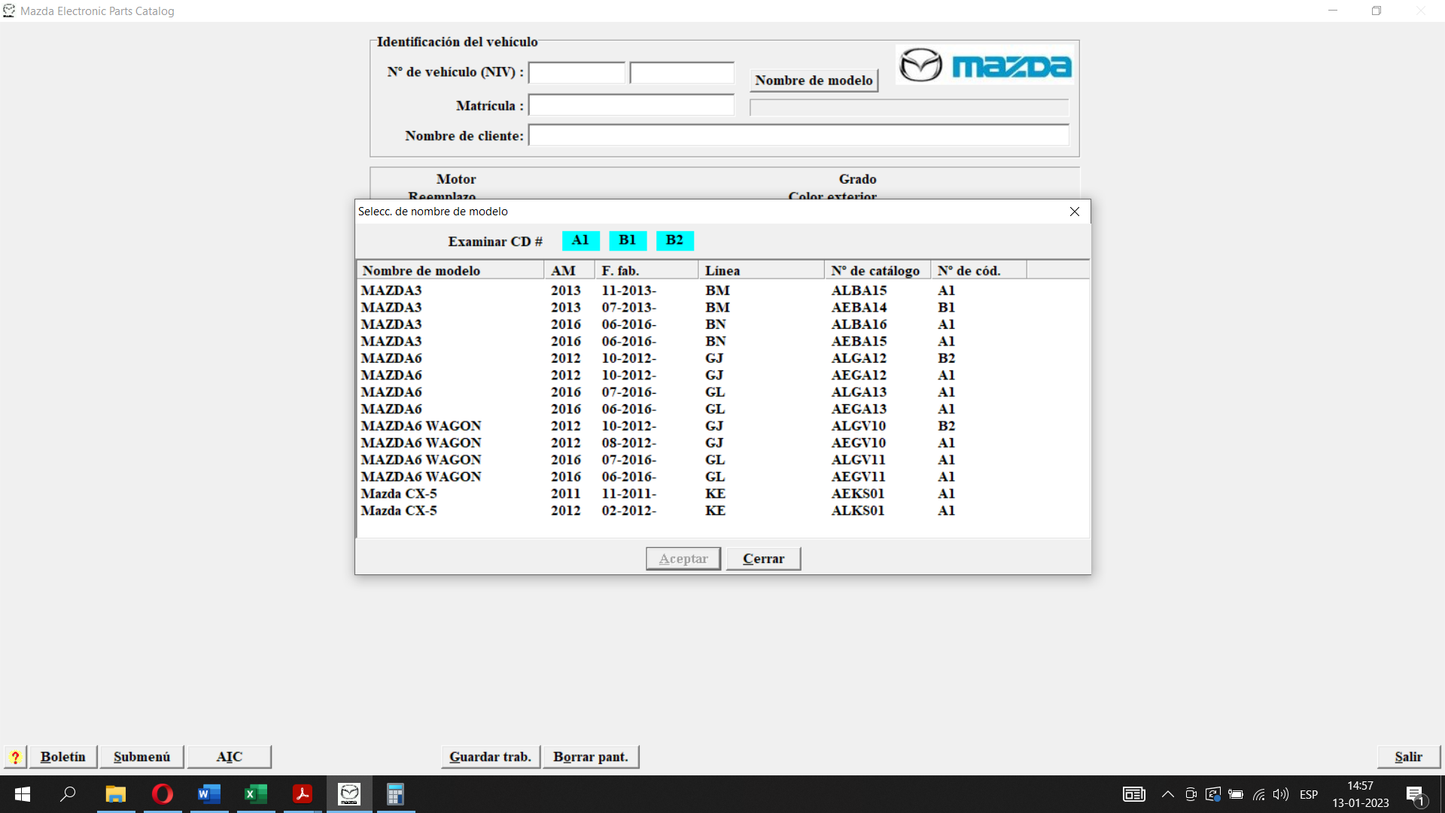The width and height of the screenshot is (1445, 813).
Task: Select Mazda catalog icon in taskbar
Action: [349, 795]
